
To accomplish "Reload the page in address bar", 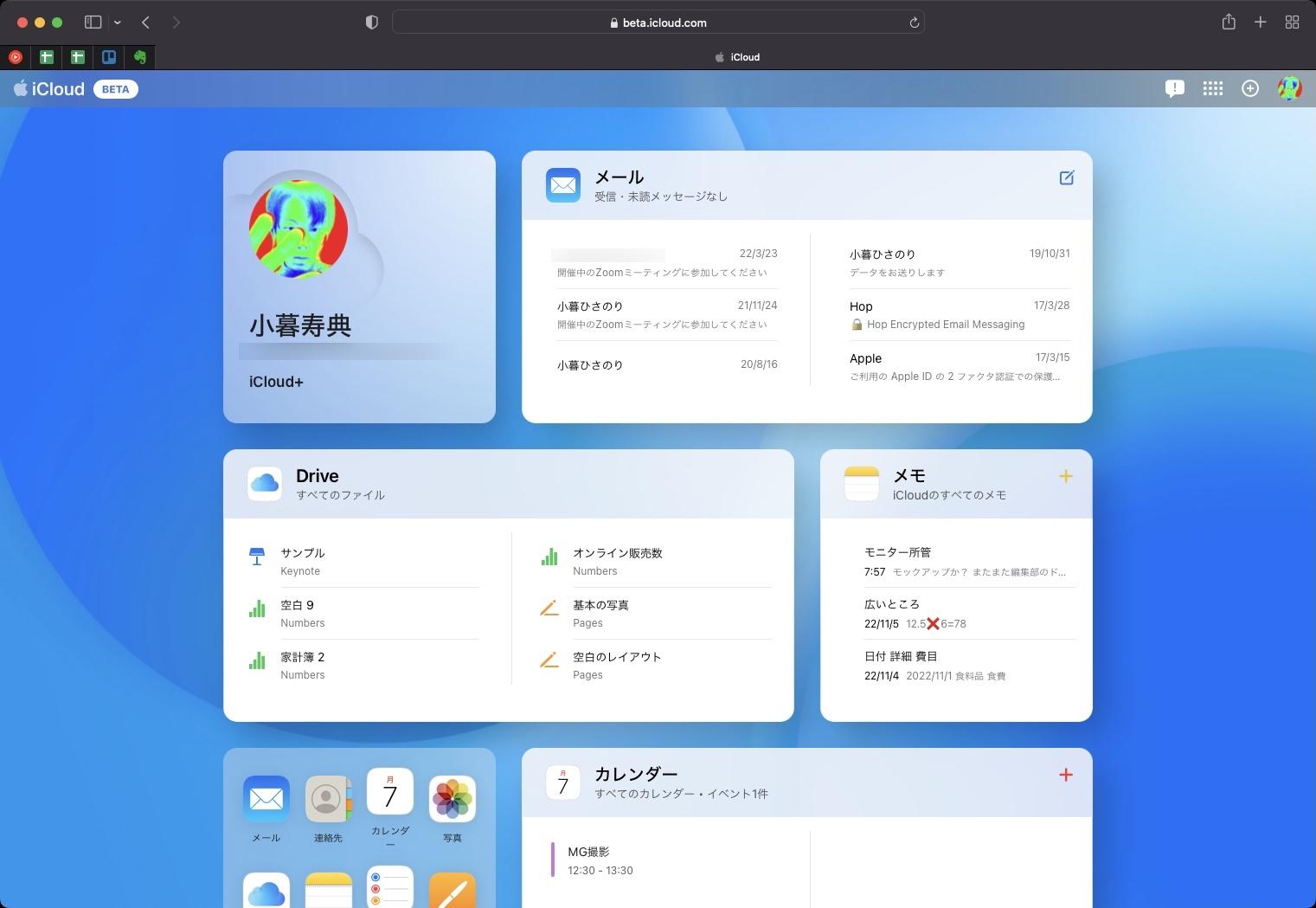I will point(914,23).
